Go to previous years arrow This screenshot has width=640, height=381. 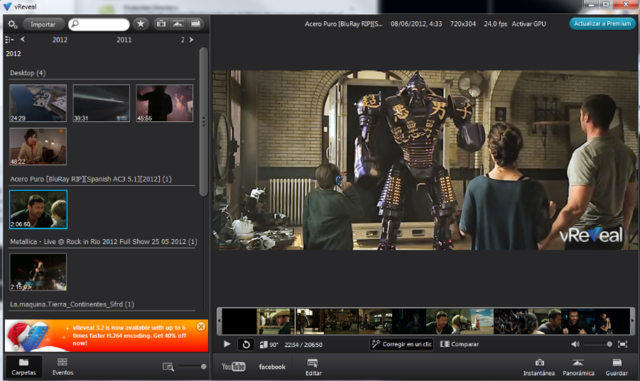pos(23,40)
